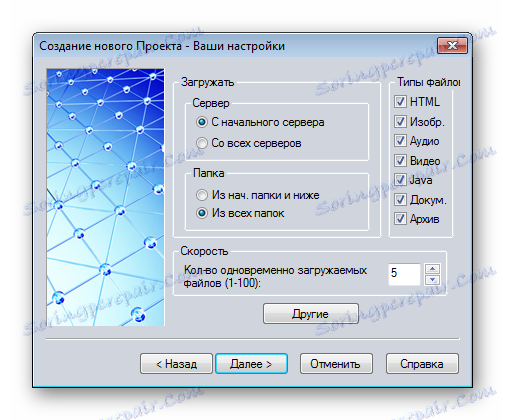Toggle the "Изобр." file type checkbox
Image resolution: width=505 pixels, height=420 pixels.
[400, 122]
